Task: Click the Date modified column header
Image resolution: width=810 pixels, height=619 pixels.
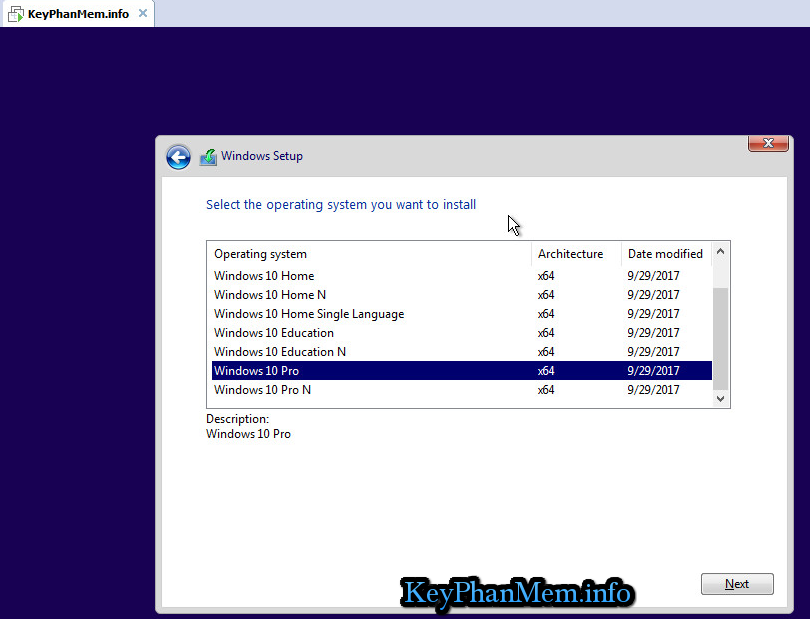Action: coord(666,254)
